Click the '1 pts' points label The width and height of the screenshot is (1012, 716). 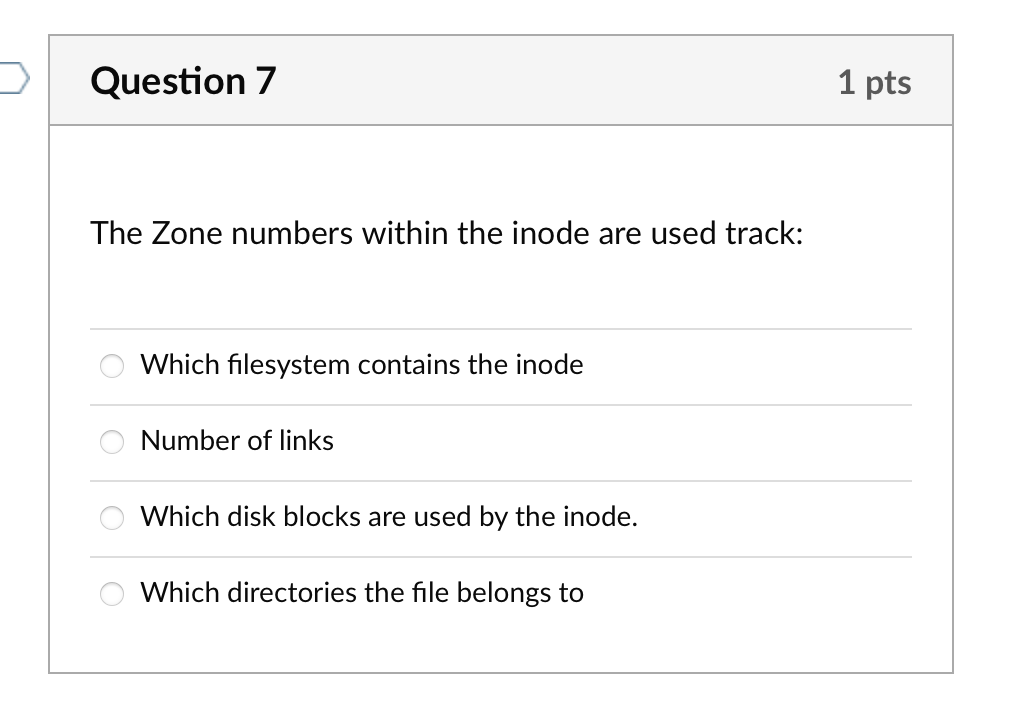pyautogui.click(x=875, y=83)
